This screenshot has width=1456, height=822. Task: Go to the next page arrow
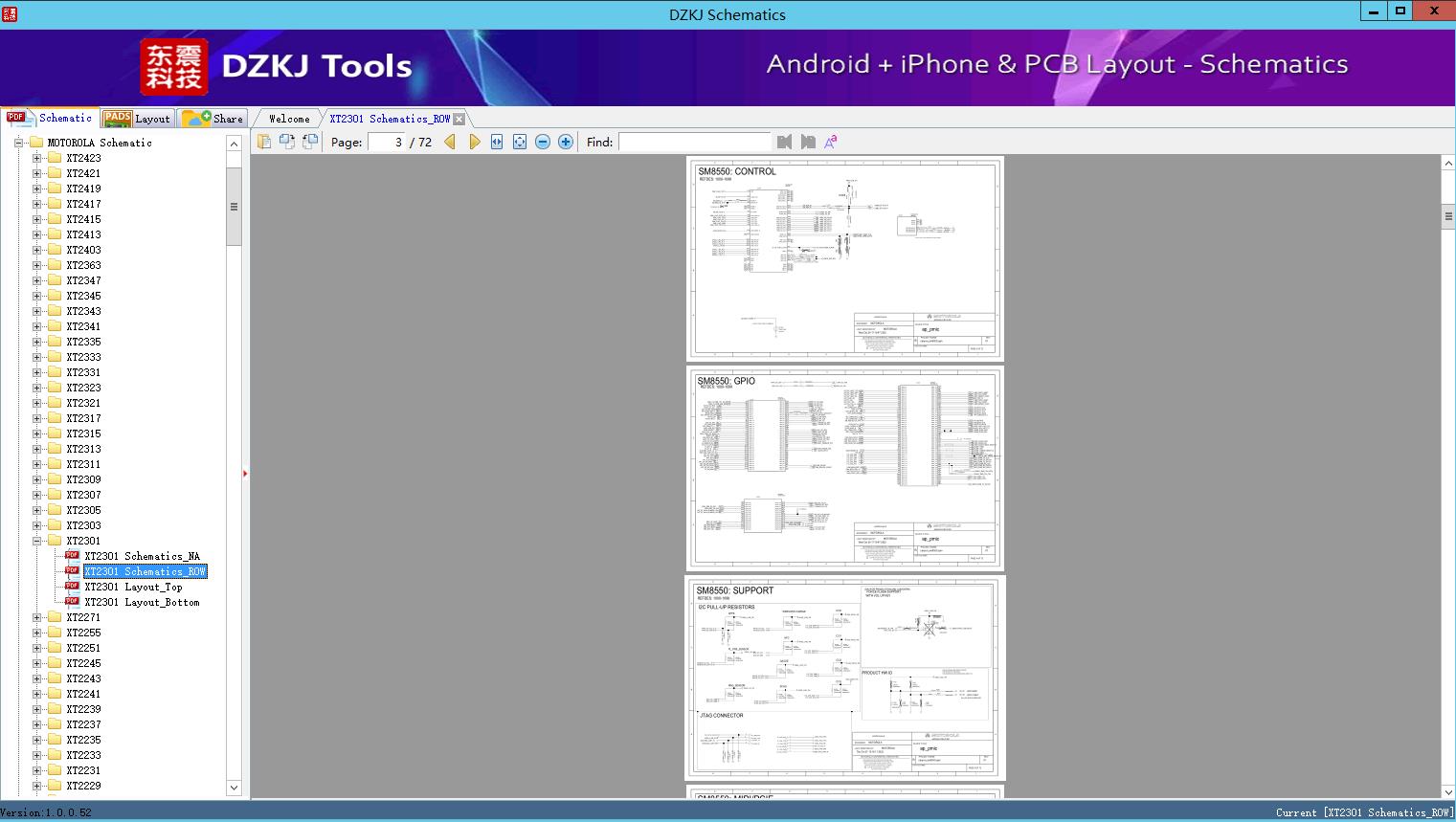pos(474,142)
